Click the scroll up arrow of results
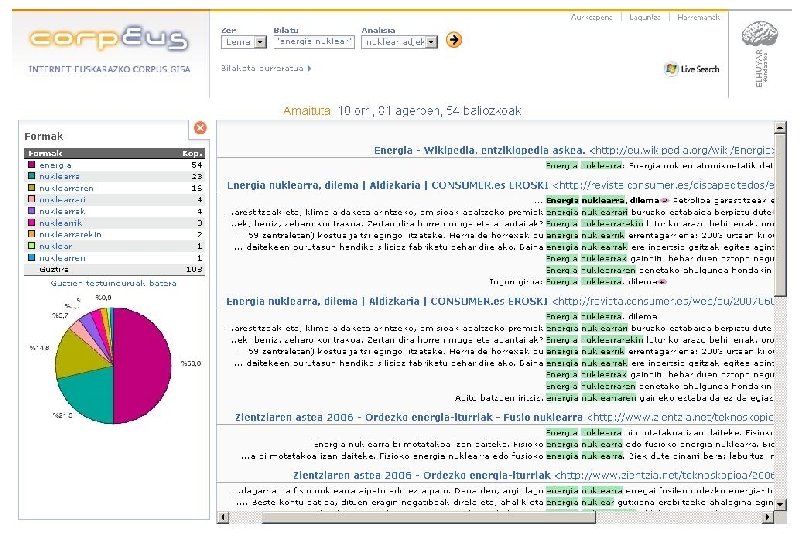The height and width of the screenshot is (540, 810). pos(781,127)
